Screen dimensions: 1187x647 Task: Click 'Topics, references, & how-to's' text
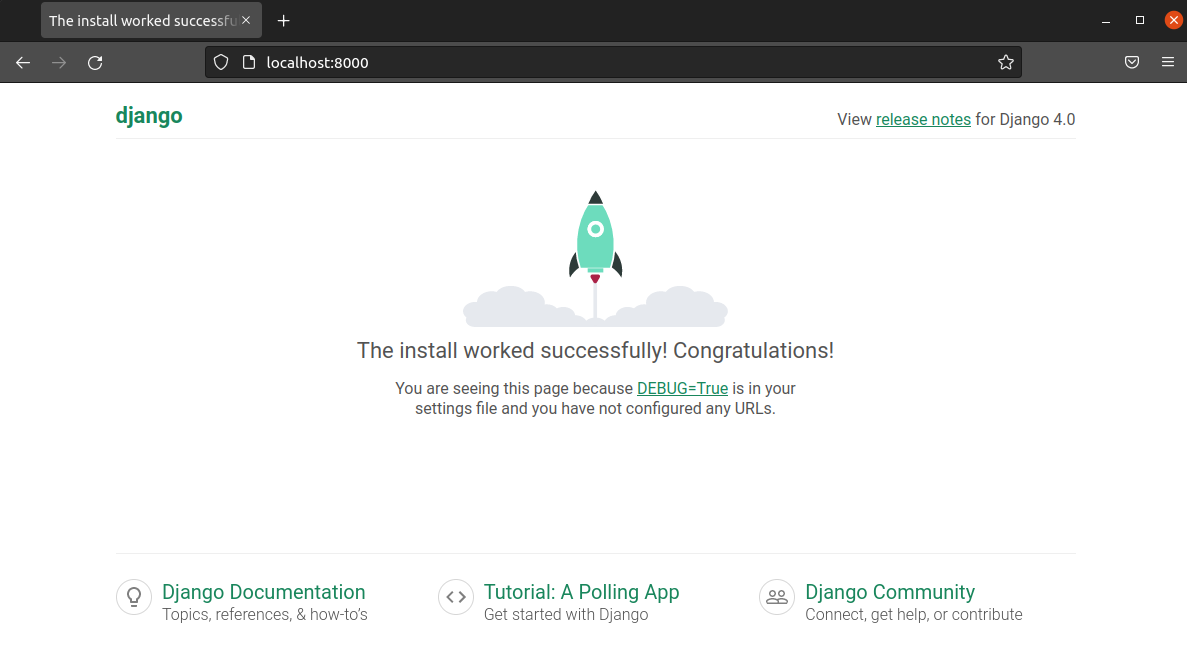(x=265, y=614)
